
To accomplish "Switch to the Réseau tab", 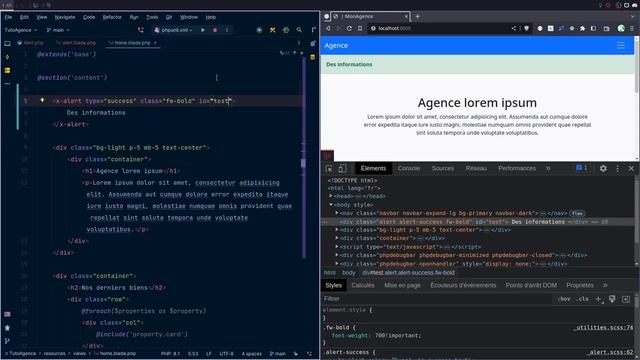I will tap(476, 168).
